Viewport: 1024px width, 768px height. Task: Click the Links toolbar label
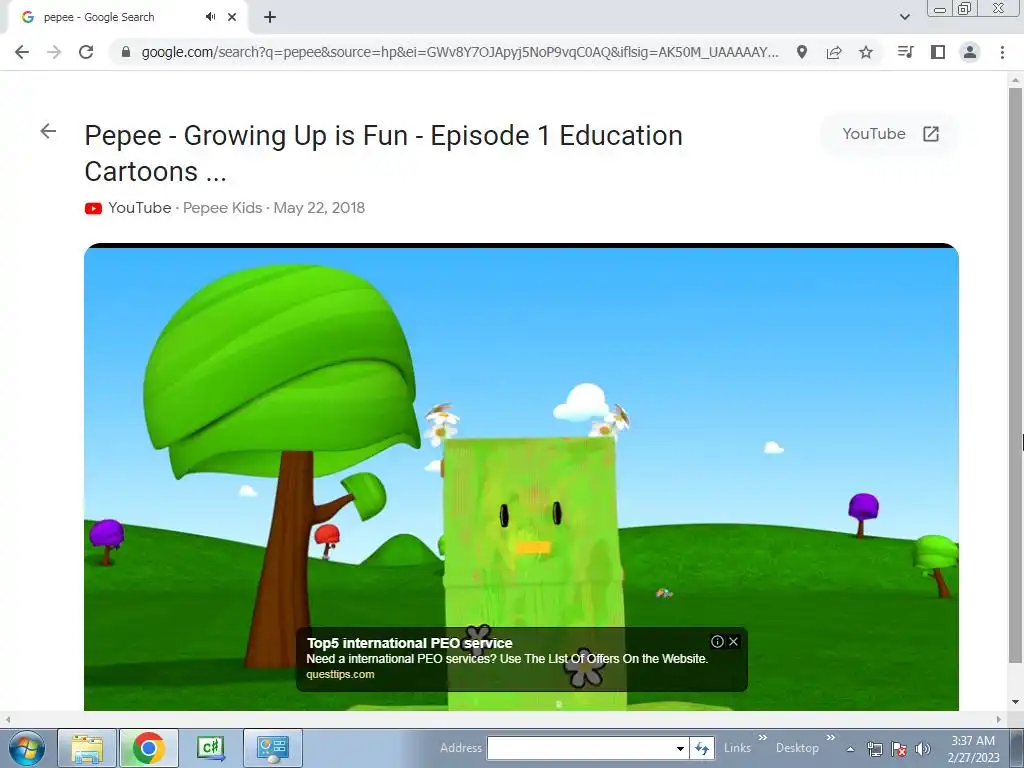(x=737, y=748)
